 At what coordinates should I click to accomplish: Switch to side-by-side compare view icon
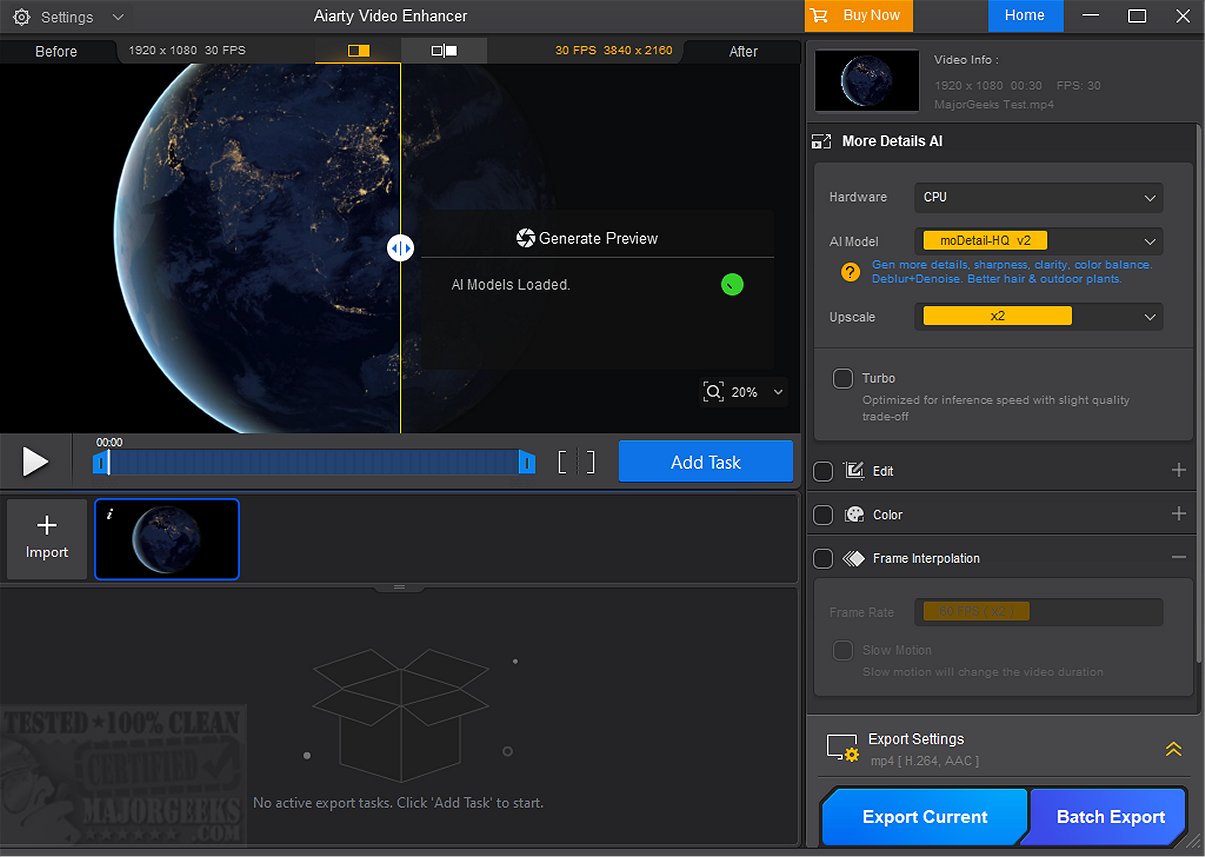point(444,50)
